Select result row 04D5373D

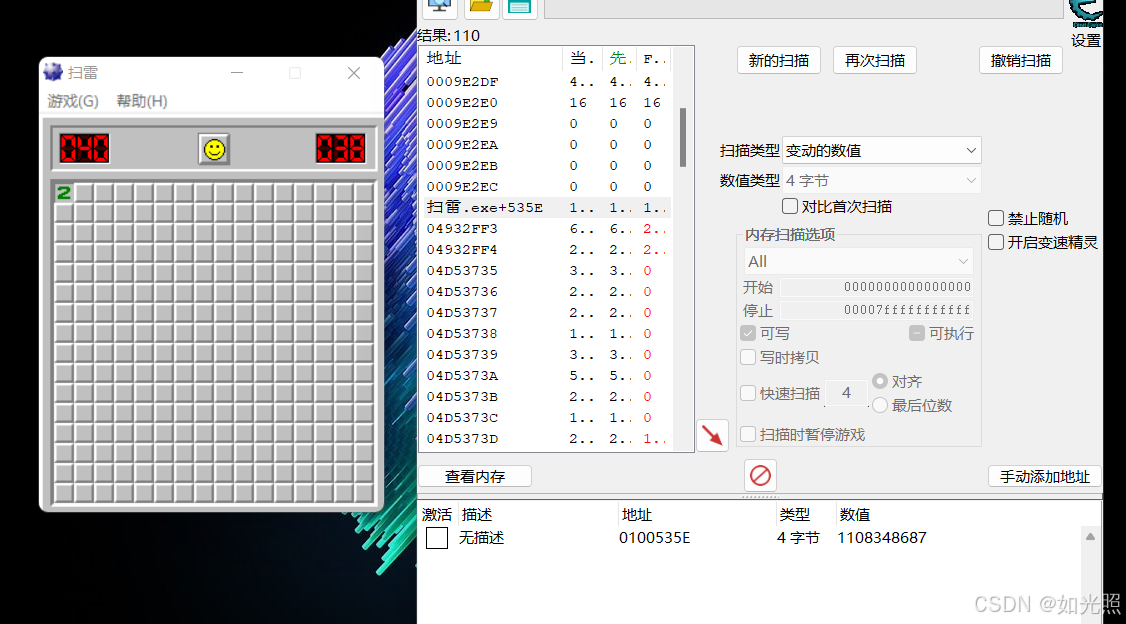[547, 439]
